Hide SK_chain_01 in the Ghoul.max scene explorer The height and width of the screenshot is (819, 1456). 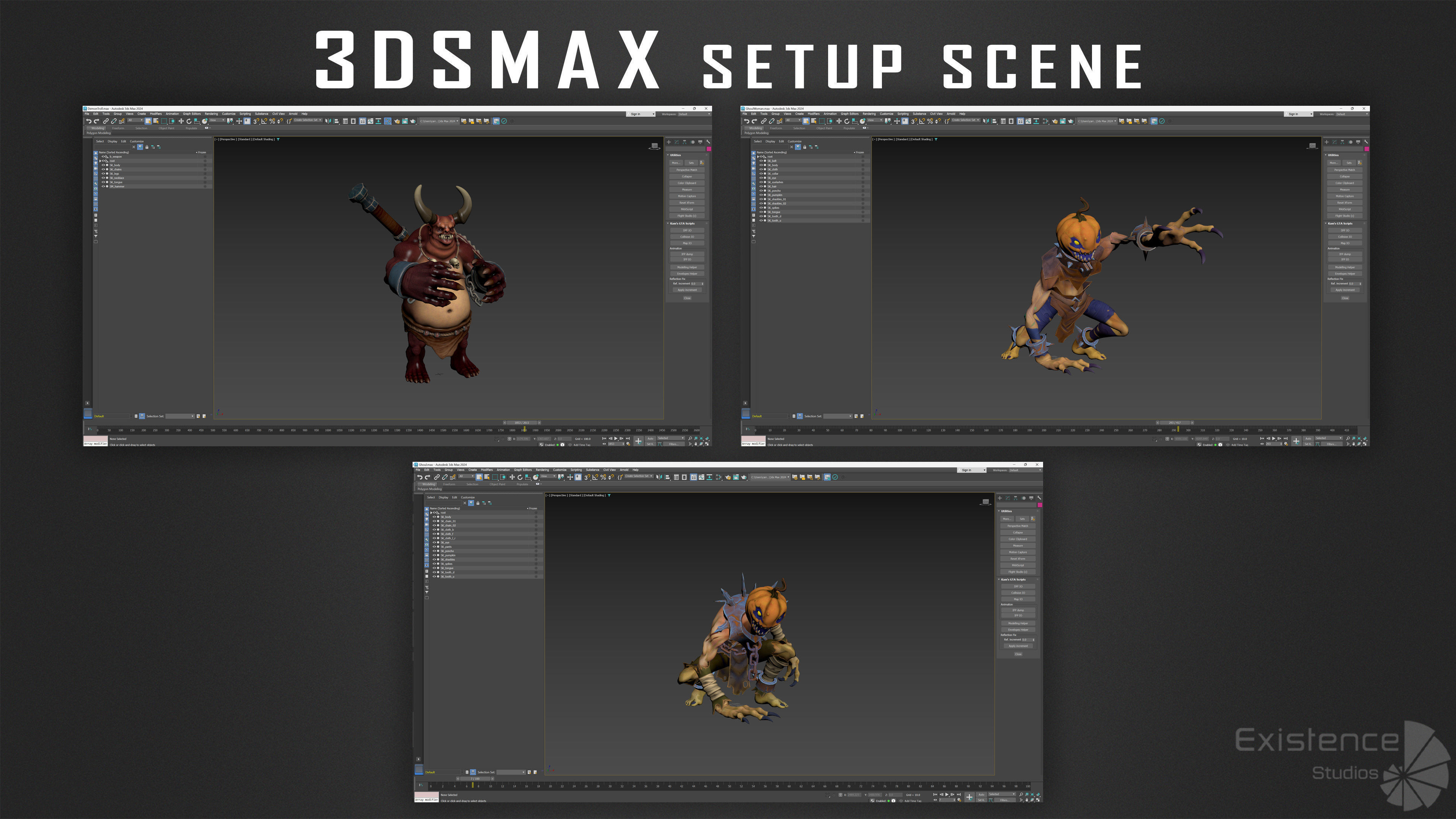pyautogui.click(x=434, y=521)
